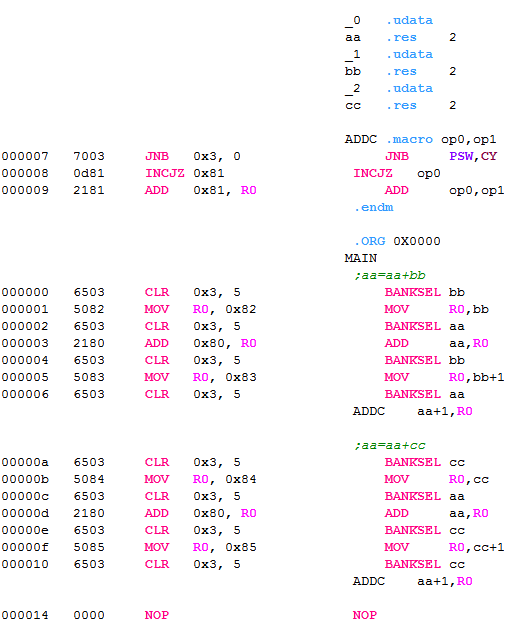Click address 000014
This screenshot has height=628, width=529.
click(25, 615)
